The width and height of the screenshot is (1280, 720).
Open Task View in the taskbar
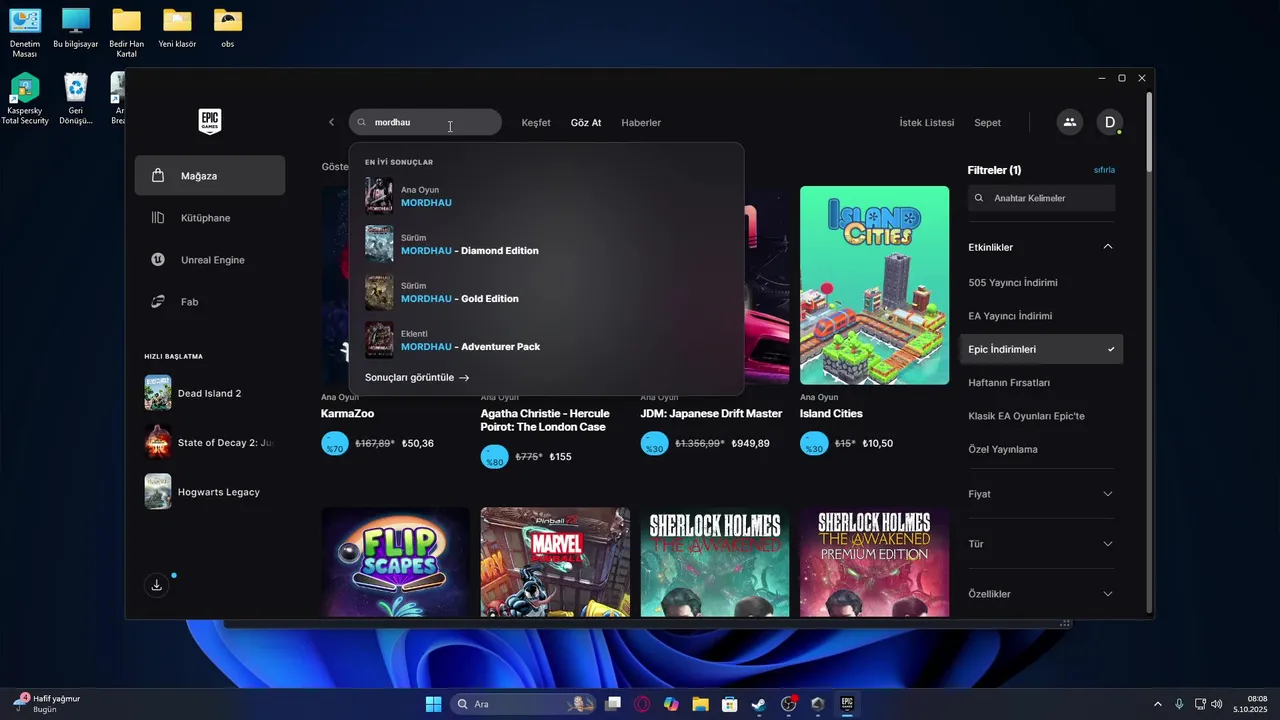click(x=613, y=704)
